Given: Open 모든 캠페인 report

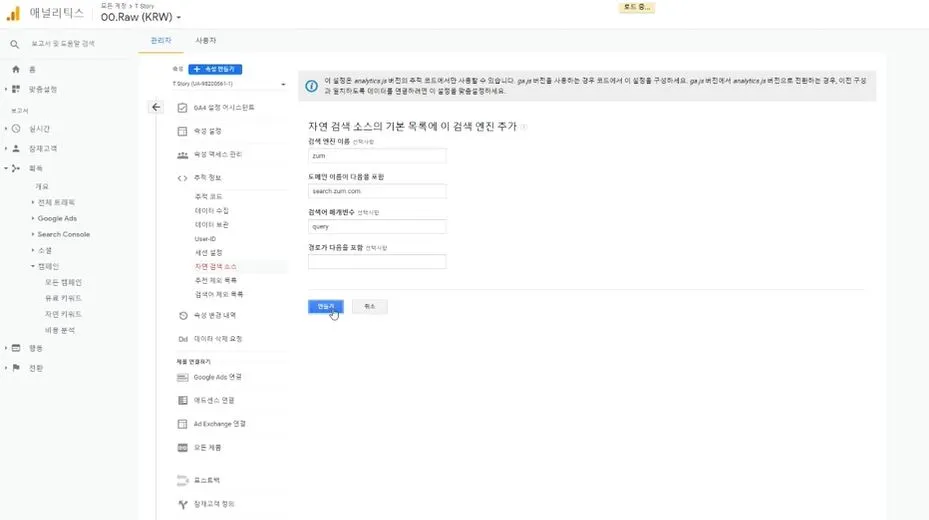Looking at the screenshot, I should (x=63, y=283).
